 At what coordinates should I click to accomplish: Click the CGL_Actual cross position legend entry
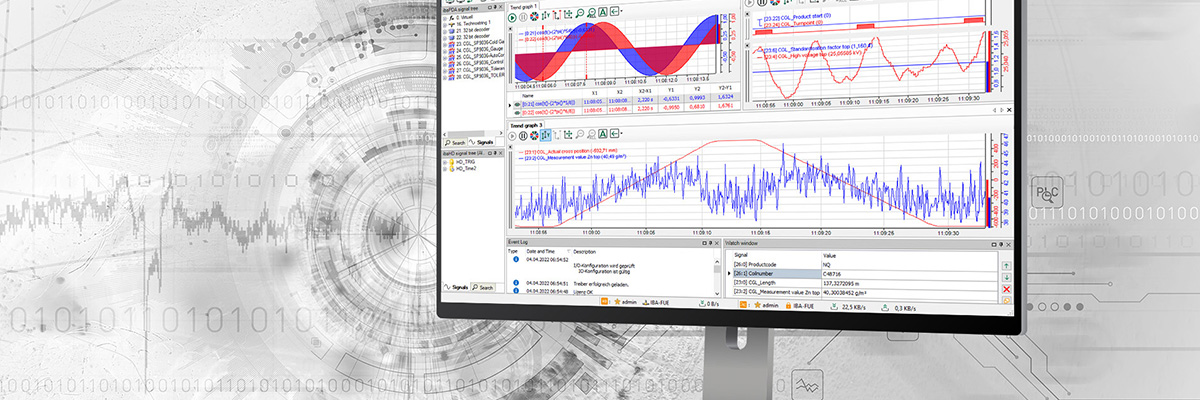tap(568, 151)
